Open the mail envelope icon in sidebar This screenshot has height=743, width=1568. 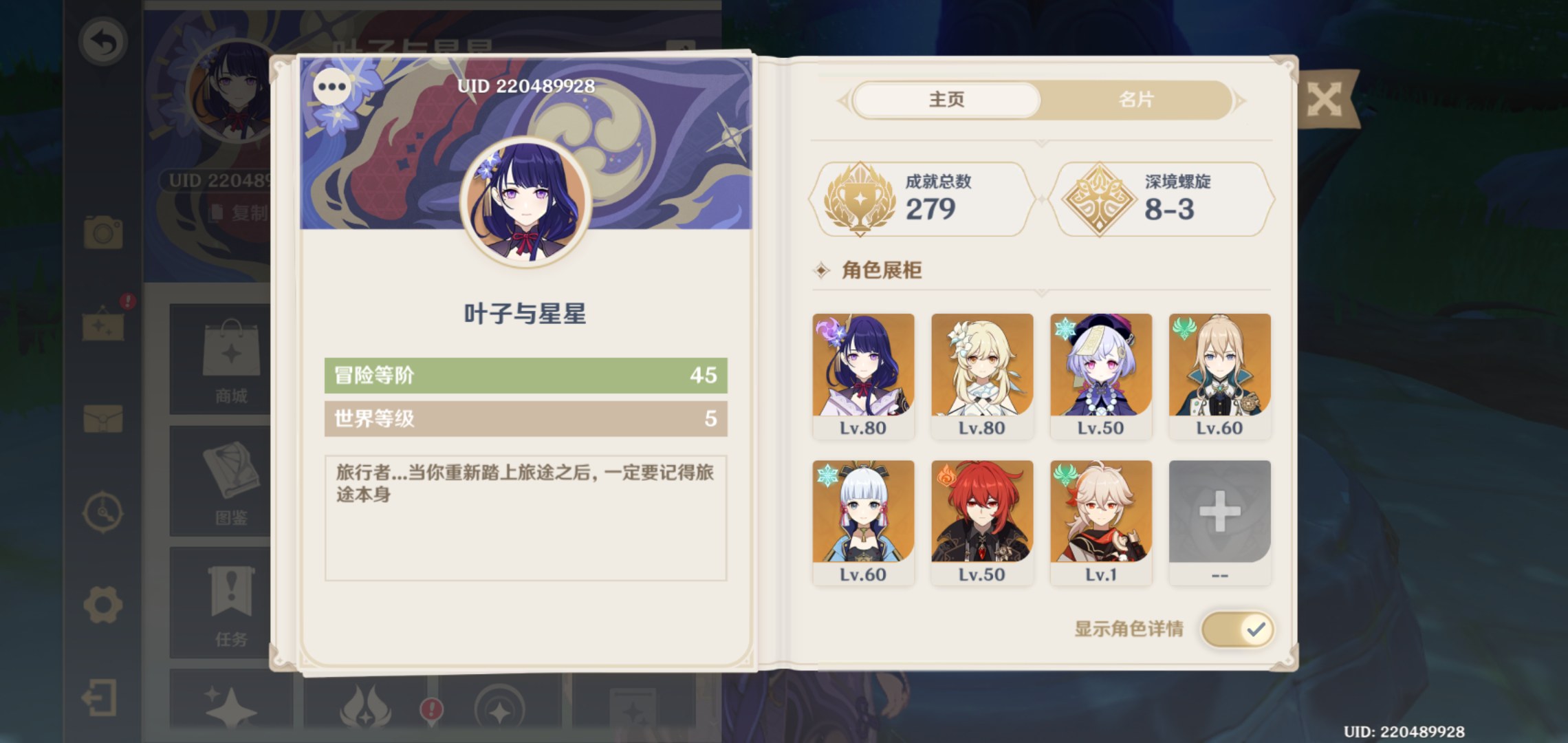[x=103, y=418]
